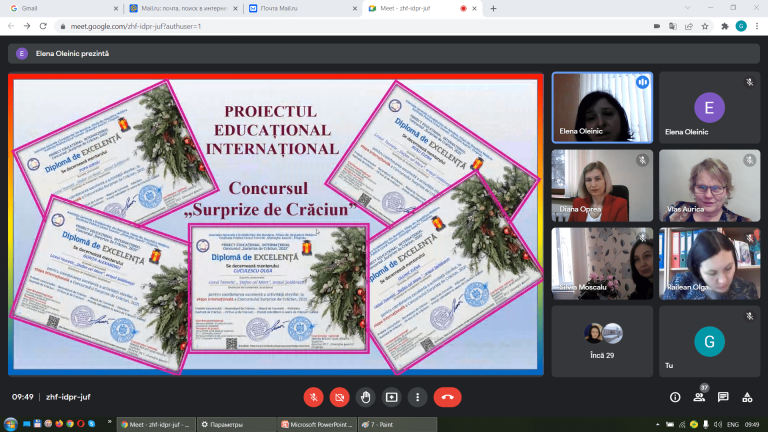
Task: Open a new browser tab
Action: pyautogui.click(x=493, y=8)
